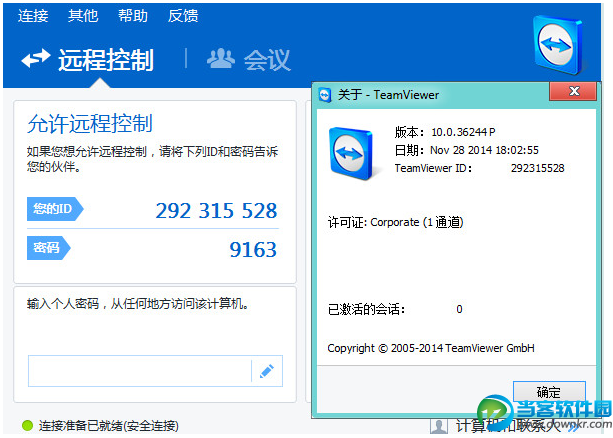Click the meeting people icon
The height and width of the screenshot is (438, 613).
tap(220, 59)
